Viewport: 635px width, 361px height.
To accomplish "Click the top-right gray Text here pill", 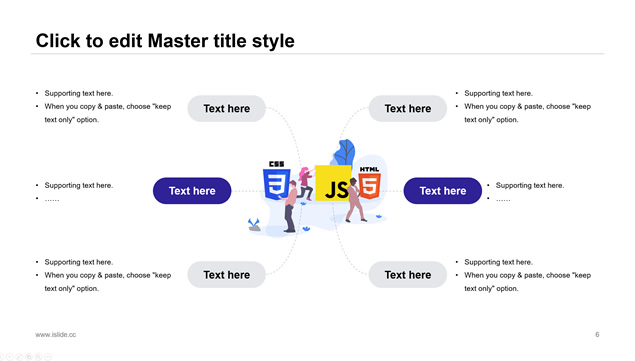I will 407,109.
